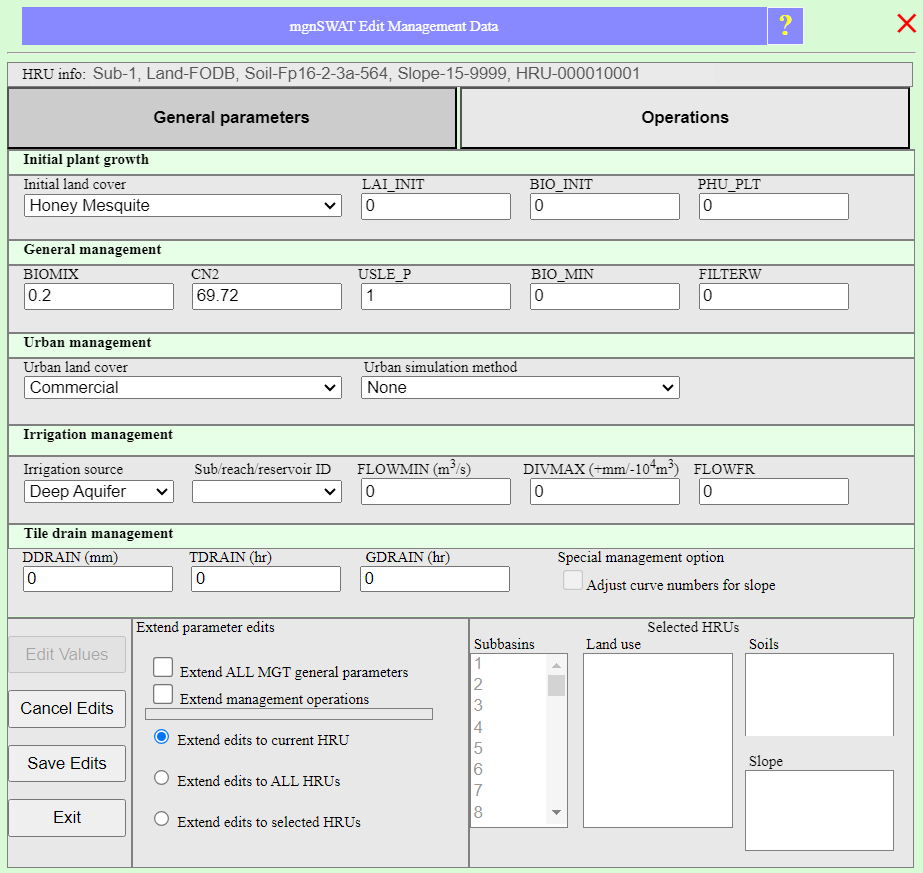Click the BIO_INIT input field
This screenshot has width=923, height=873.
pyautogui.click(x=605, y=207)
